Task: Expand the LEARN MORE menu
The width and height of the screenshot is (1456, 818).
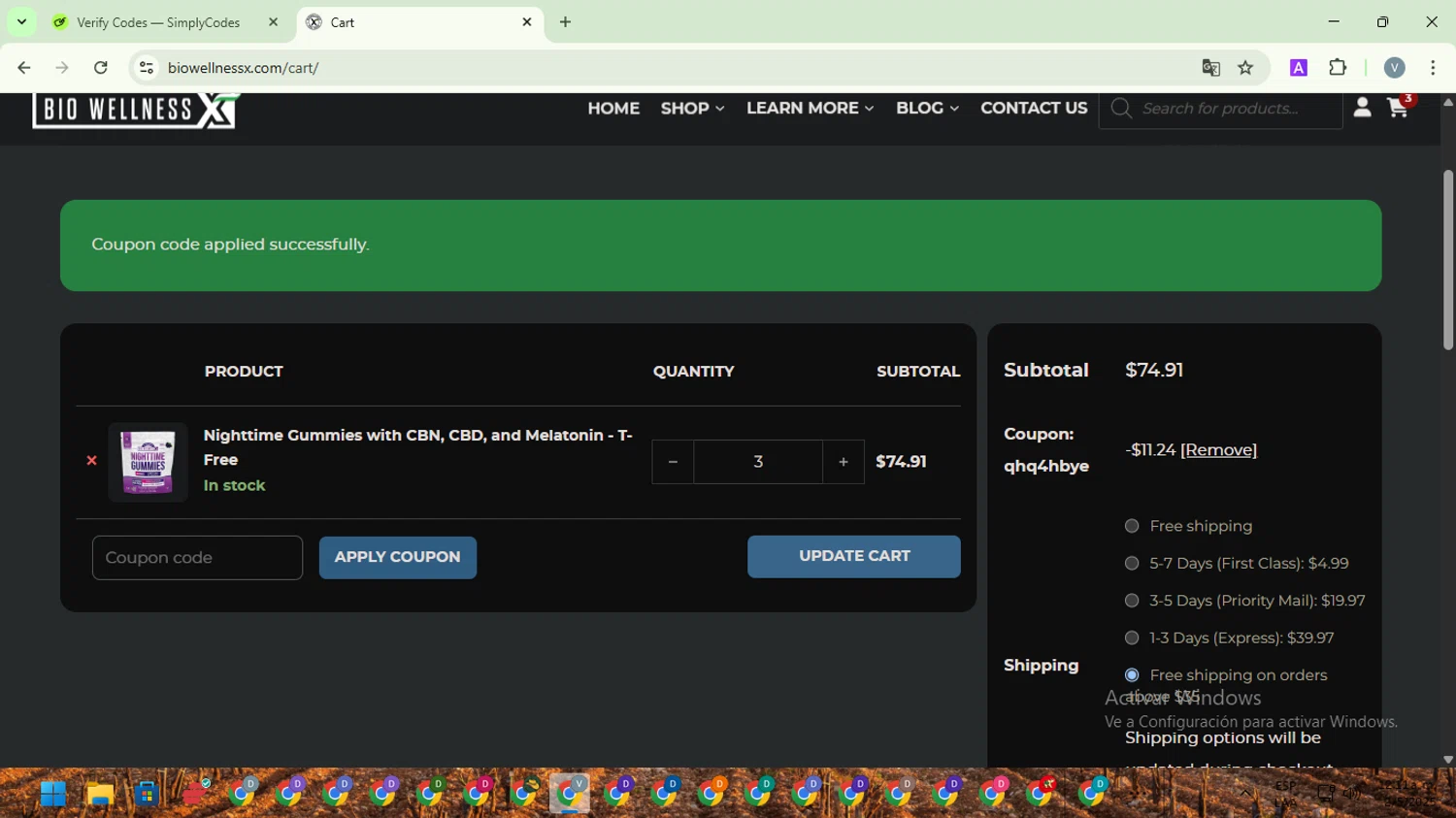Action: pyautogui.click(x=810, y=109)
